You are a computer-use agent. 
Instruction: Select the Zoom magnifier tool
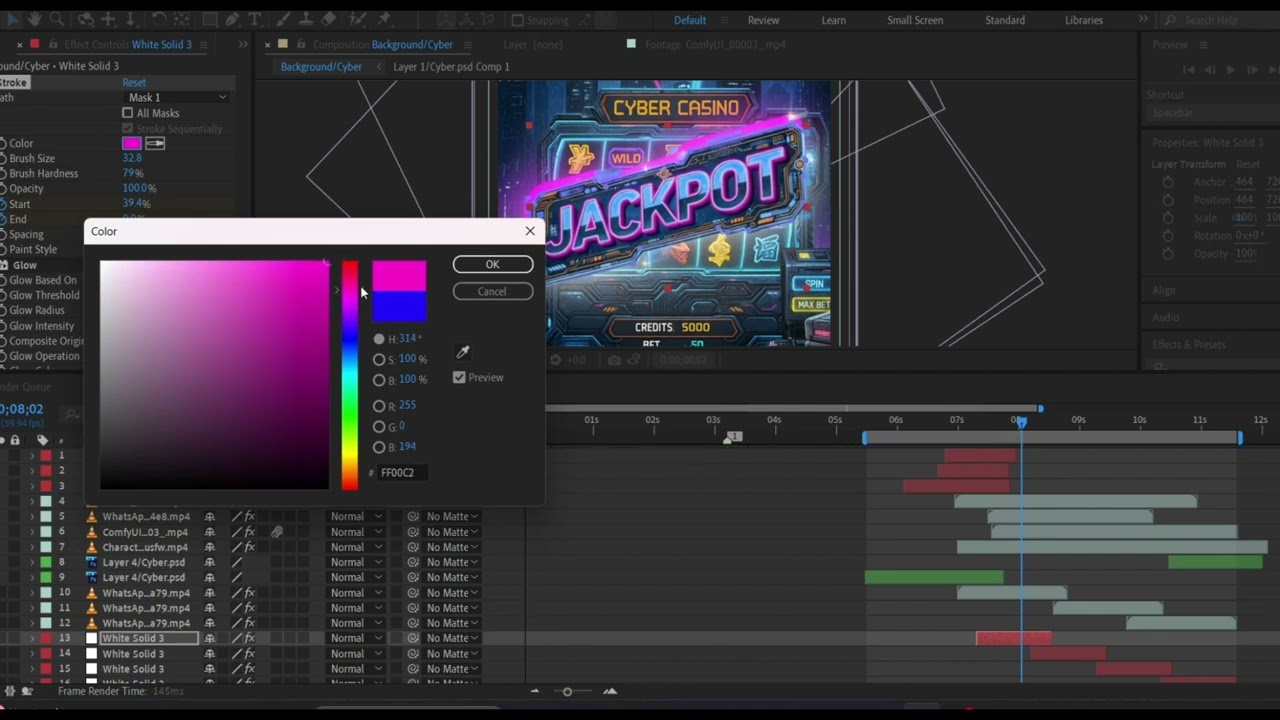[x=57, y=19]
